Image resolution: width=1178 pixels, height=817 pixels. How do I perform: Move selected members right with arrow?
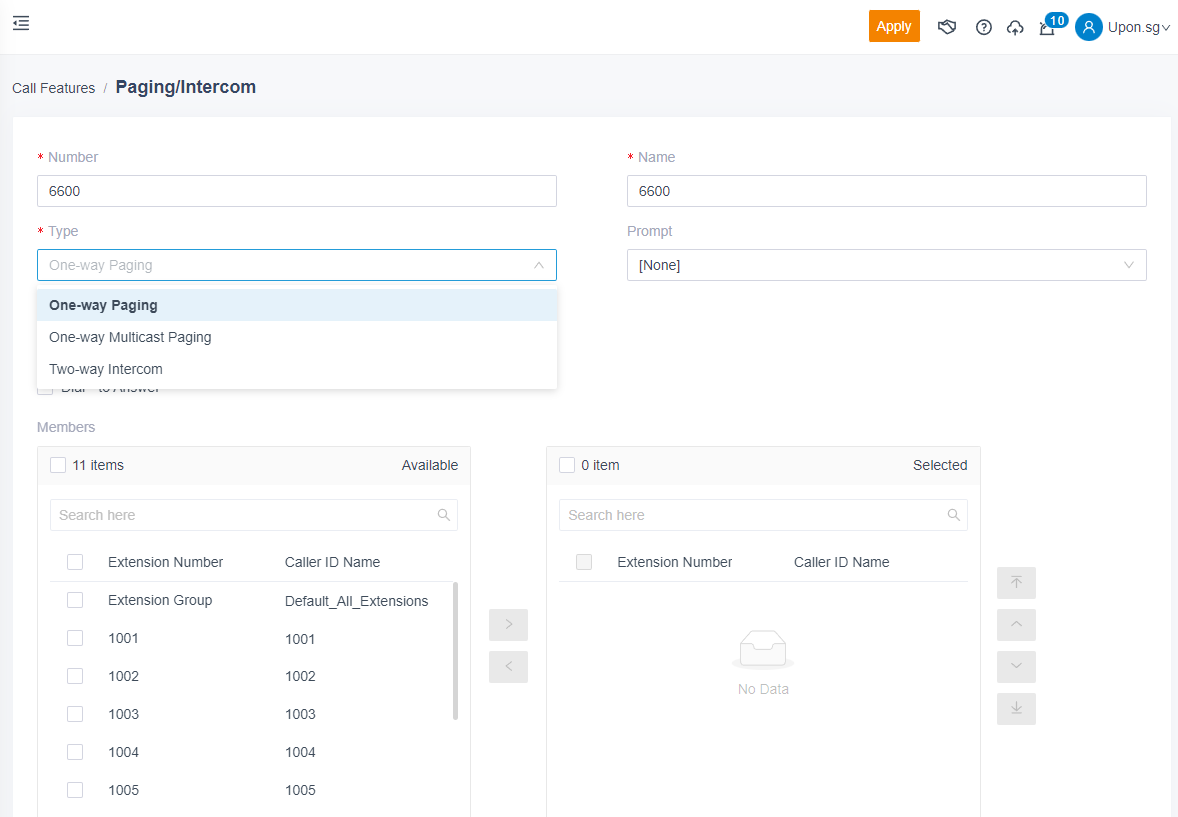coord(508,625)
